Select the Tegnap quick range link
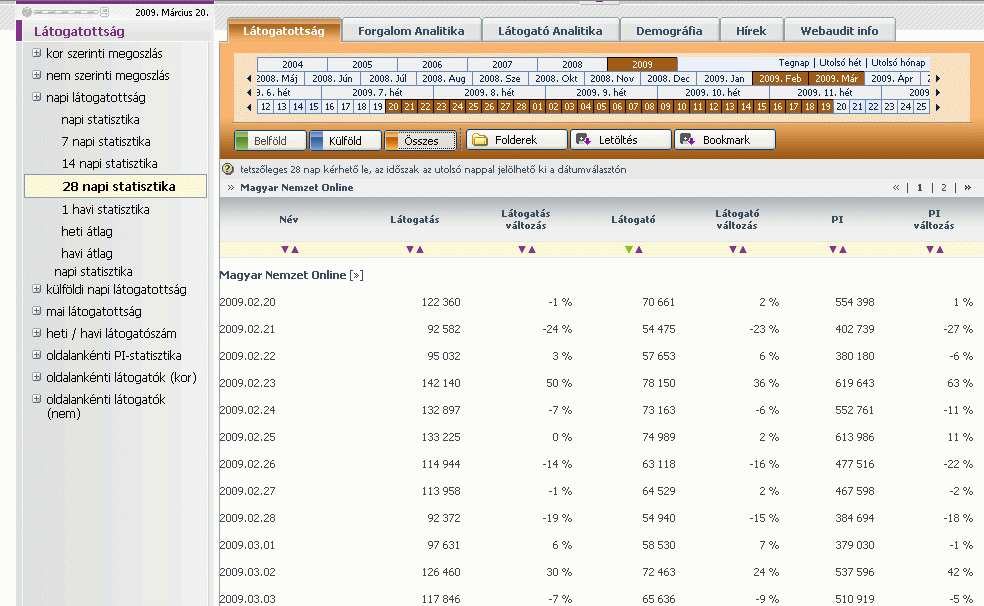This screenshot has height=606, width=984. click(794, 63)
